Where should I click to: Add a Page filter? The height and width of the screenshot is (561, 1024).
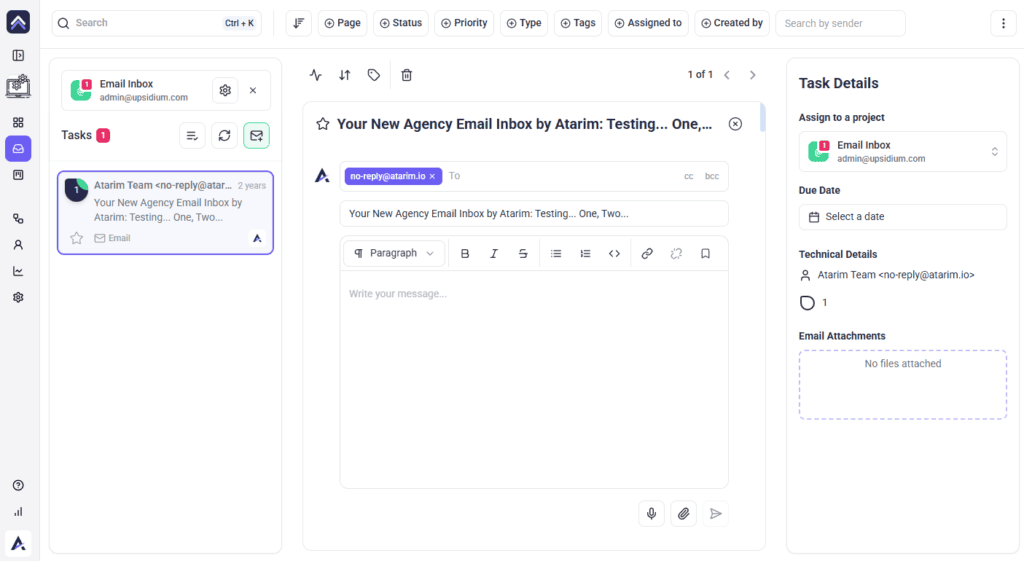point(343,23)
